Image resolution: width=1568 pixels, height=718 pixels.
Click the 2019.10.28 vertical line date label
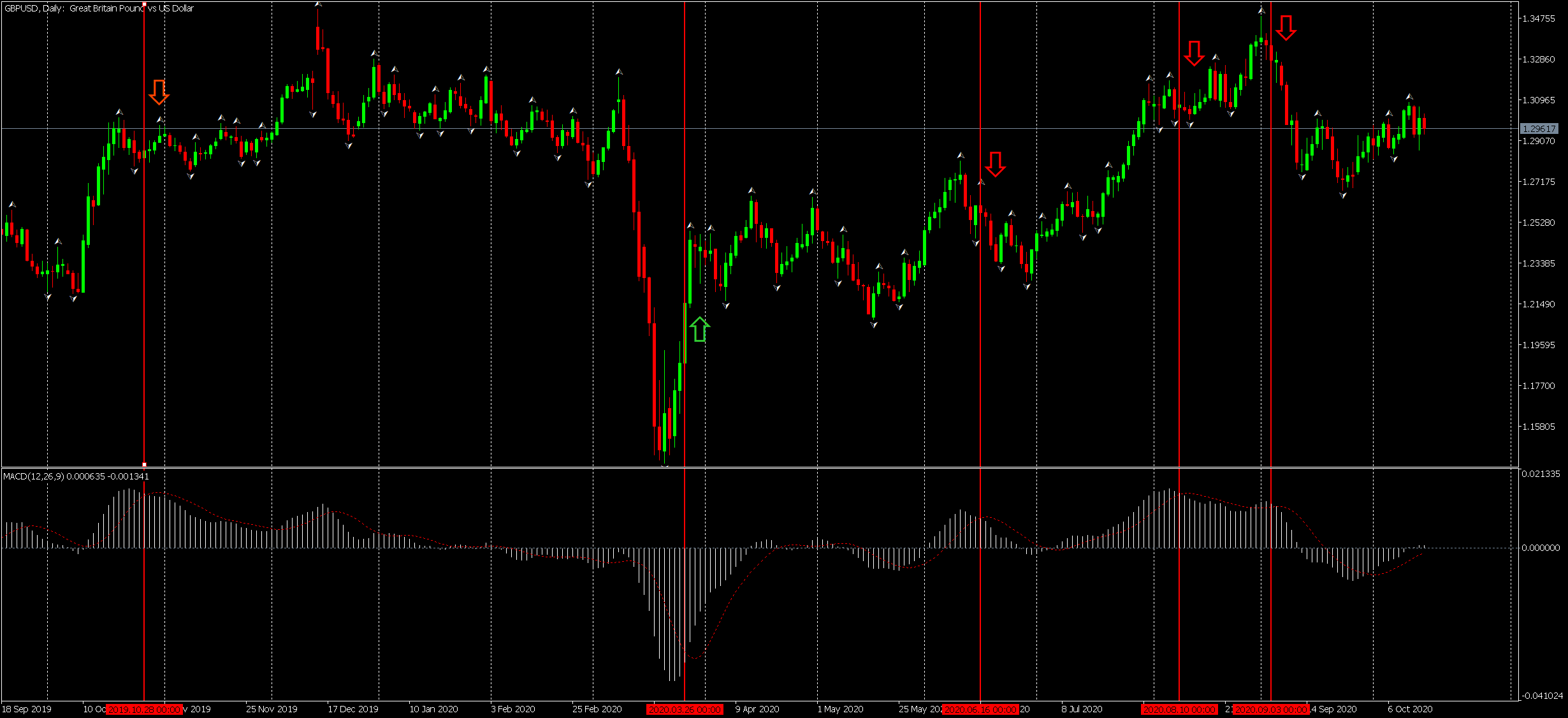[144, 709]
